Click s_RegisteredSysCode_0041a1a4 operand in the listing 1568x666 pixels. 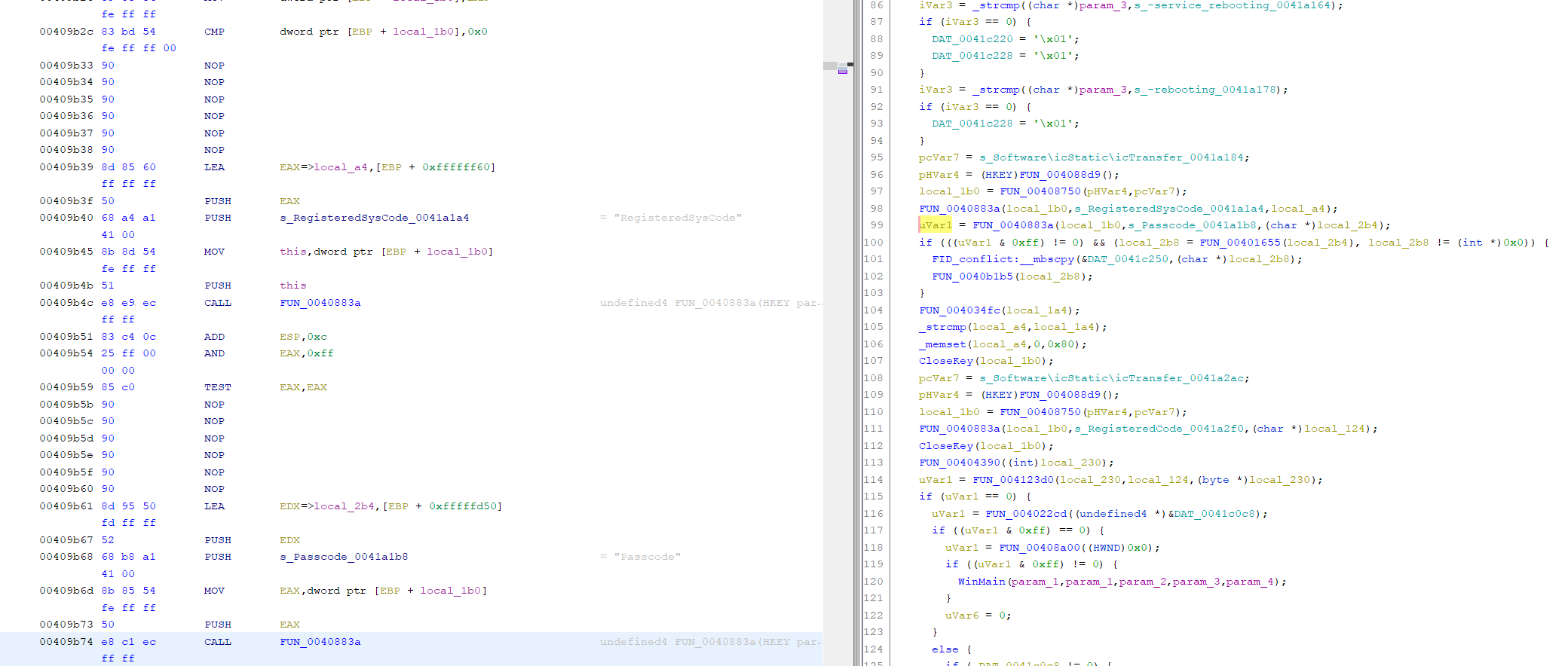(374, 218)
